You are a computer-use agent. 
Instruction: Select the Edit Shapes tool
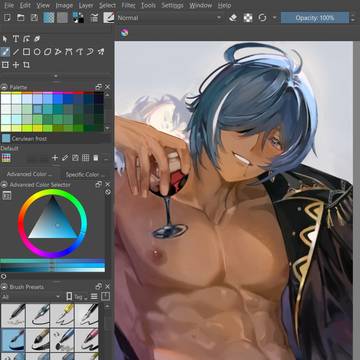pyautogui.click(x=26, y=39)
